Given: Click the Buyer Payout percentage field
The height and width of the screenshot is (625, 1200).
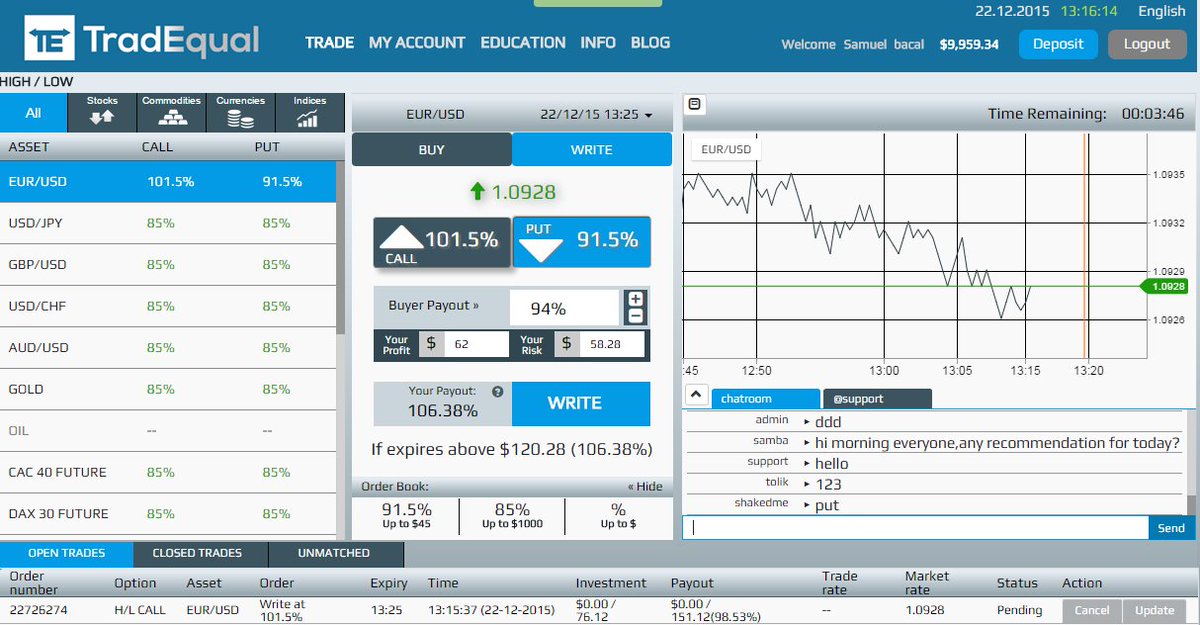Looking at the screenshot, I should point(564,308).
